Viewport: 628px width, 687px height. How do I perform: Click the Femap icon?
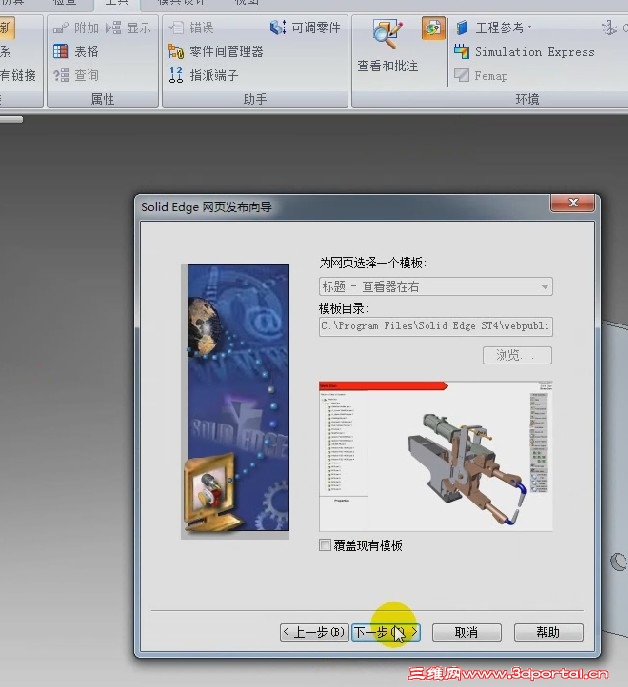pos(461,75)
